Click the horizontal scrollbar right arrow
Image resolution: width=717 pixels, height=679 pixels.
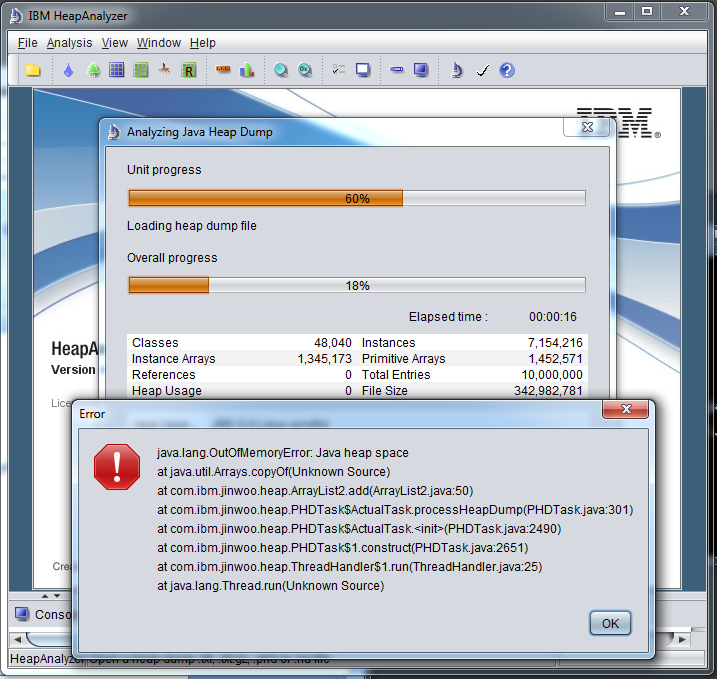pyautogui.click(x=682, y=639)
